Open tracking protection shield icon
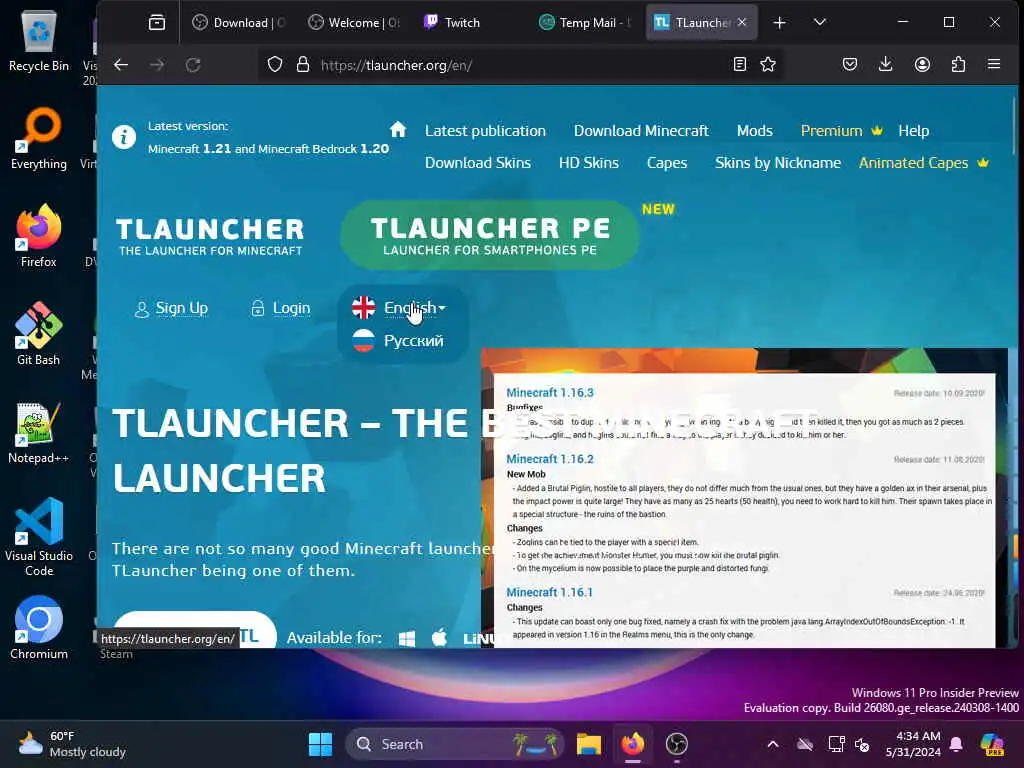 tap(275, 65)
